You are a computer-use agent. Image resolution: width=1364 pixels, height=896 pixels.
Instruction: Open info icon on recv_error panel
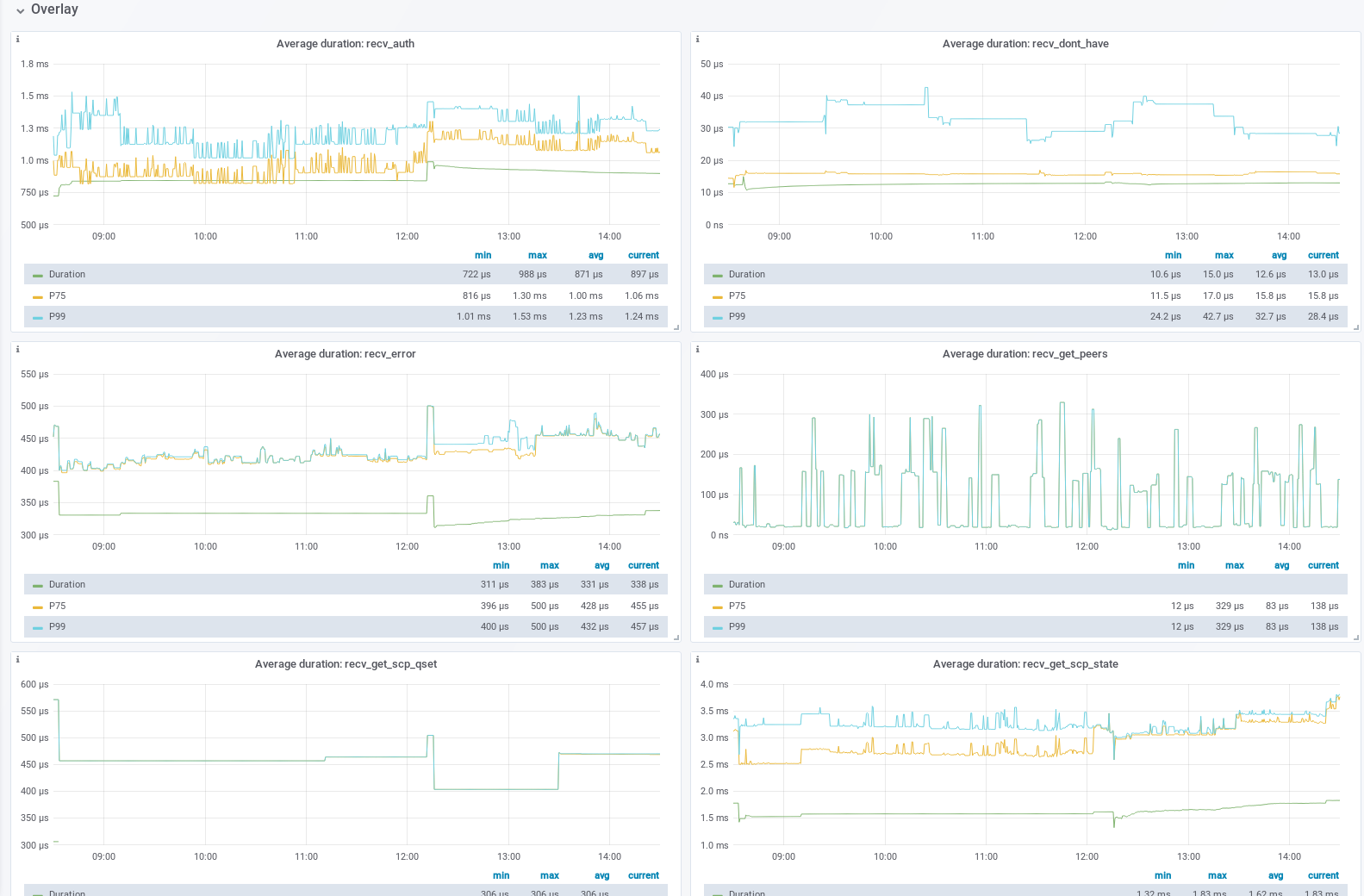coord(17,350)
